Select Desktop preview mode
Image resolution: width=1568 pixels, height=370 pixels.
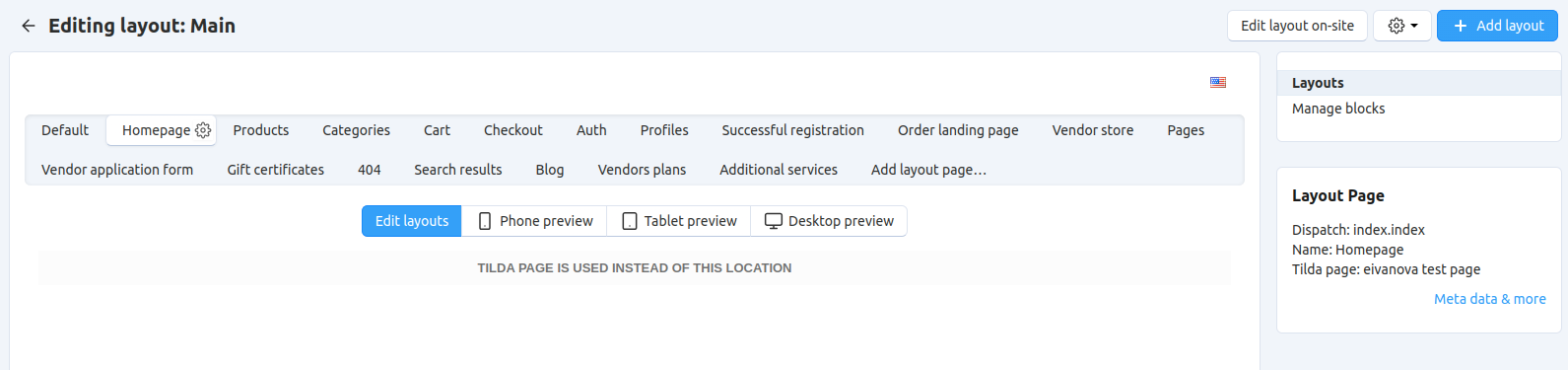pyautogui.click(x=829, y=221)
